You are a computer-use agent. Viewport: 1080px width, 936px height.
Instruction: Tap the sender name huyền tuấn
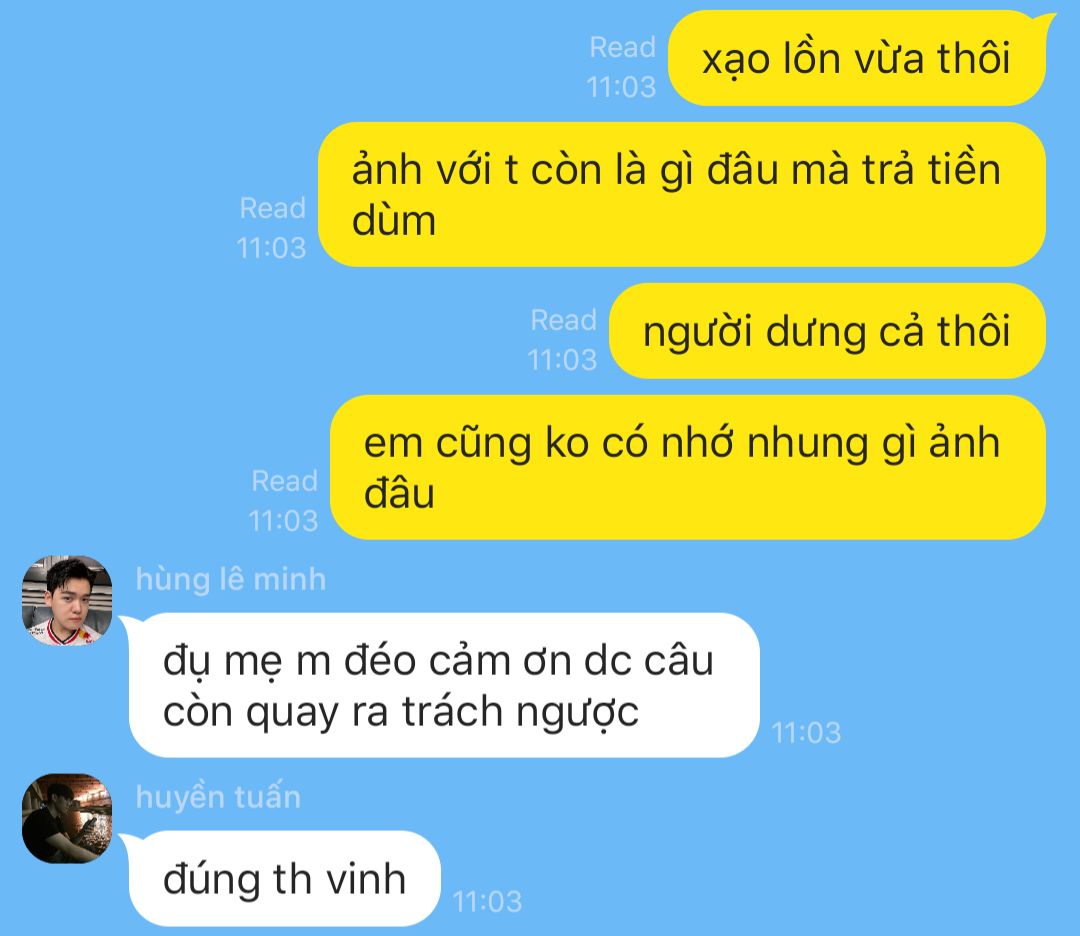[218, 797]
